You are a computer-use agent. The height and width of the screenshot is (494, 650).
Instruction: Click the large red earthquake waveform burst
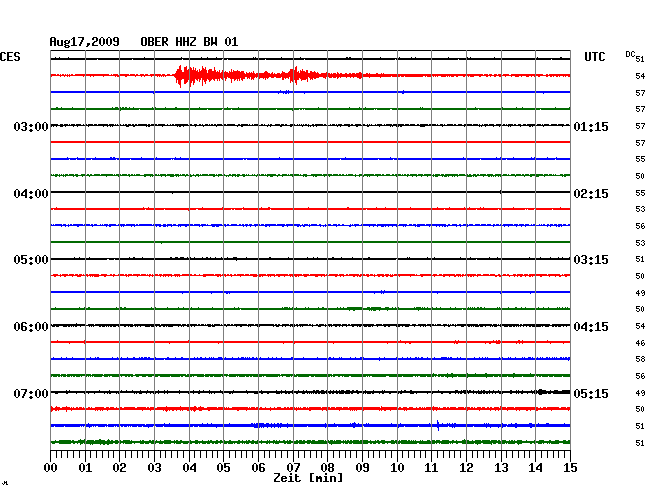click(249, 75)
